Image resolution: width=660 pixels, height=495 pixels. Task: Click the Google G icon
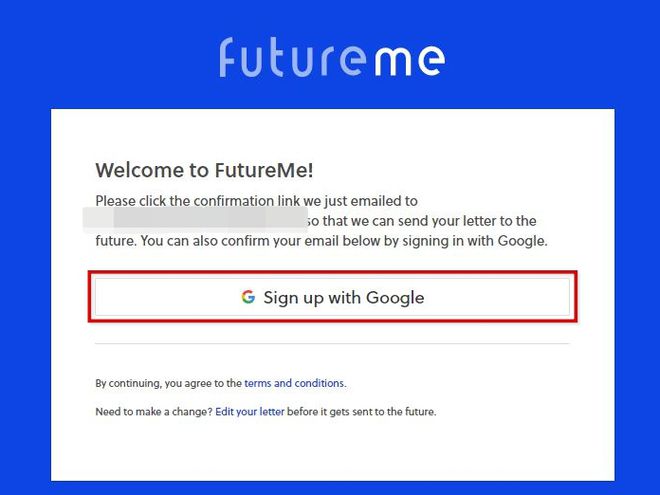pyautogui.click(x=248, y=297)
